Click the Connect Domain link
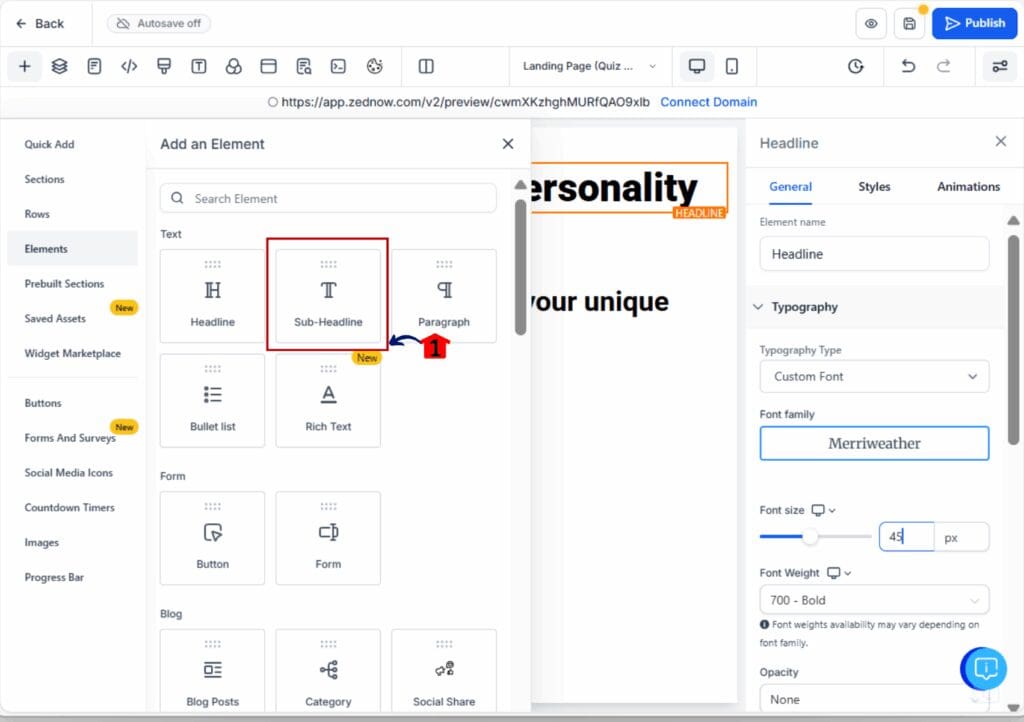 (x=708, y=102)
